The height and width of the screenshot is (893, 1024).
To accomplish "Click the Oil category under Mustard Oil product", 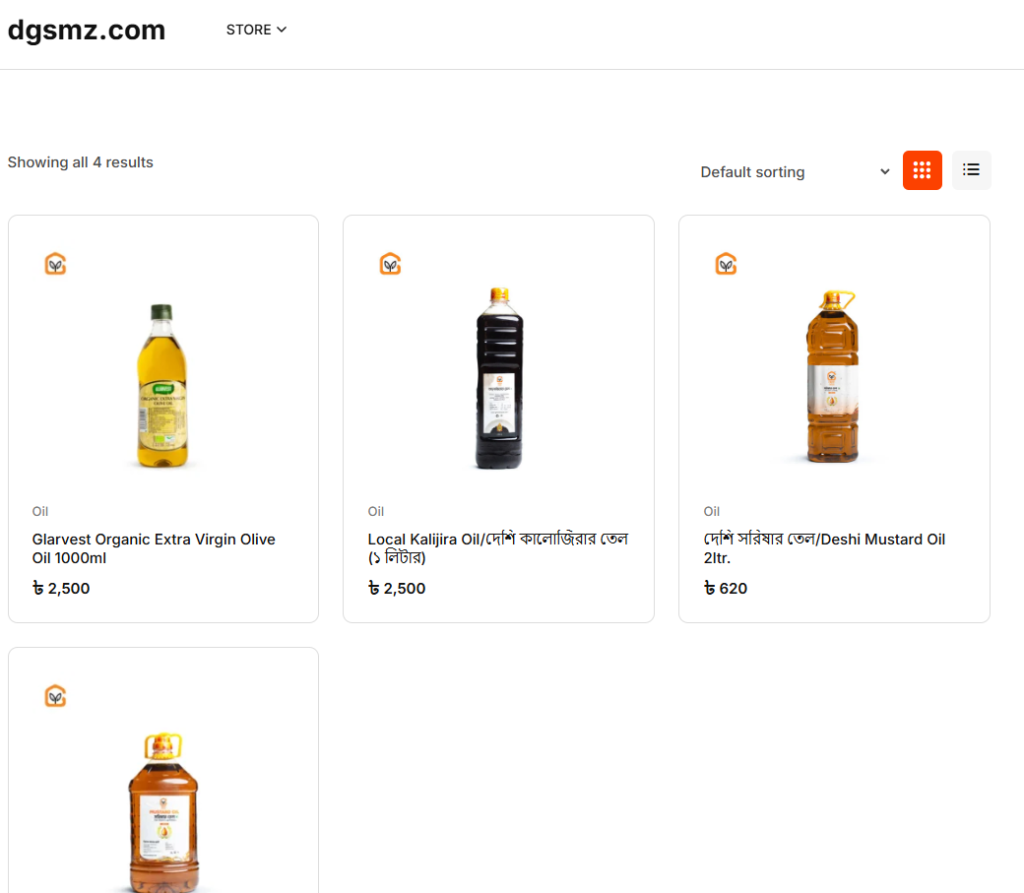I will click(712, 511).
